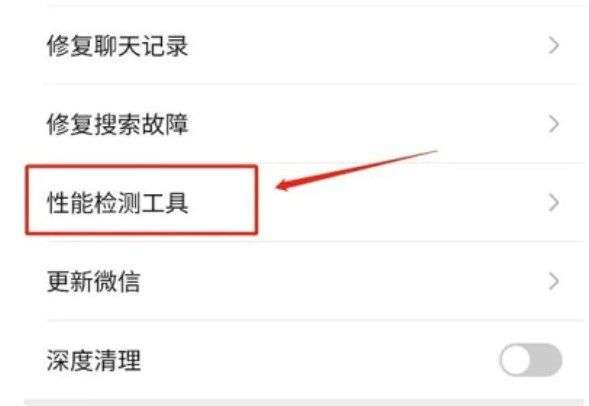589x406 pixels.
Task: Click the red arrow's thin tail end
Action: (434, 152)
